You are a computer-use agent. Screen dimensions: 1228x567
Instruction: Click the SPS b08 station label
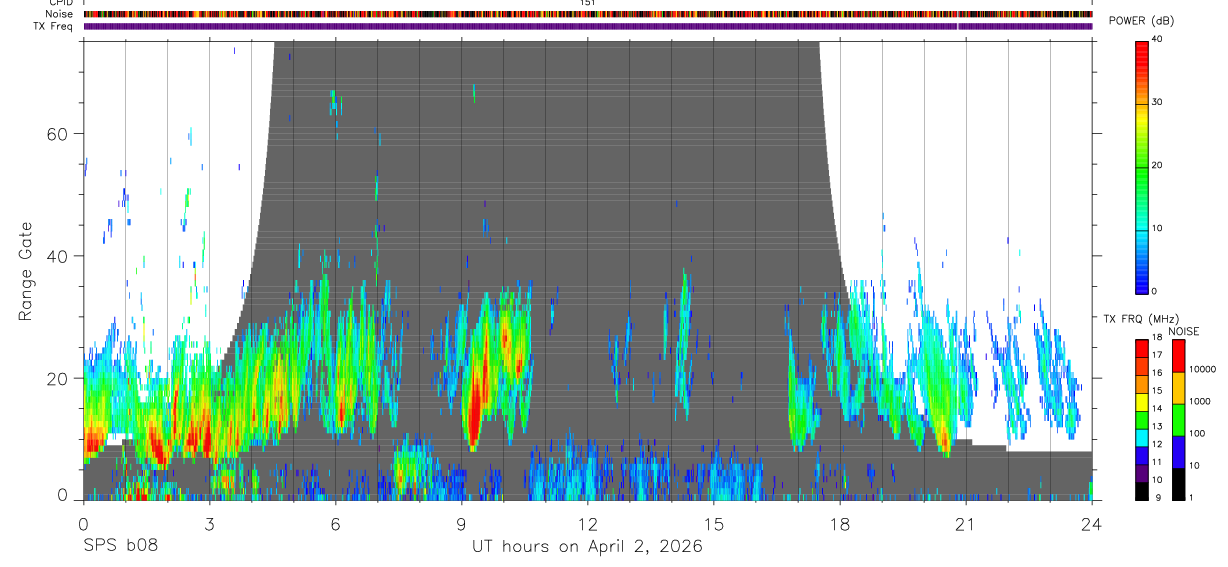pyautogui.click(x=120, y=546)
